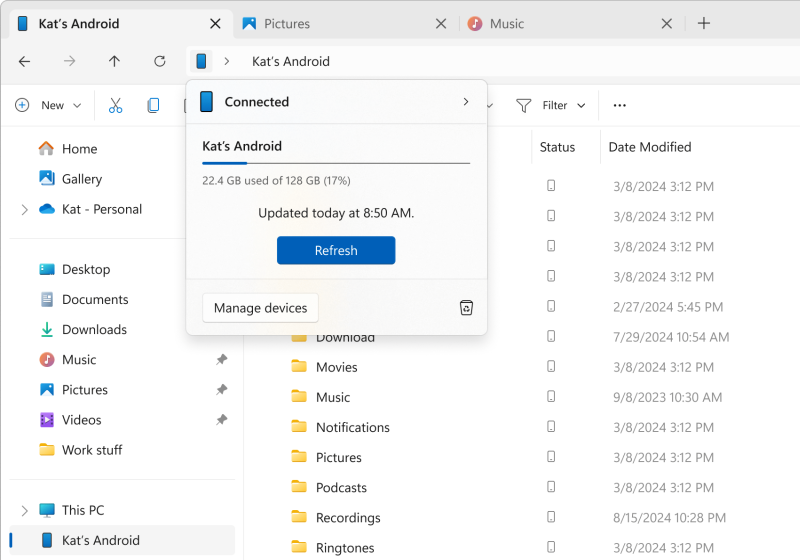Unpin Videos using its pin icon
This screenshot has width=800, height=560.
pyautogui.click(x=221, y=419)
